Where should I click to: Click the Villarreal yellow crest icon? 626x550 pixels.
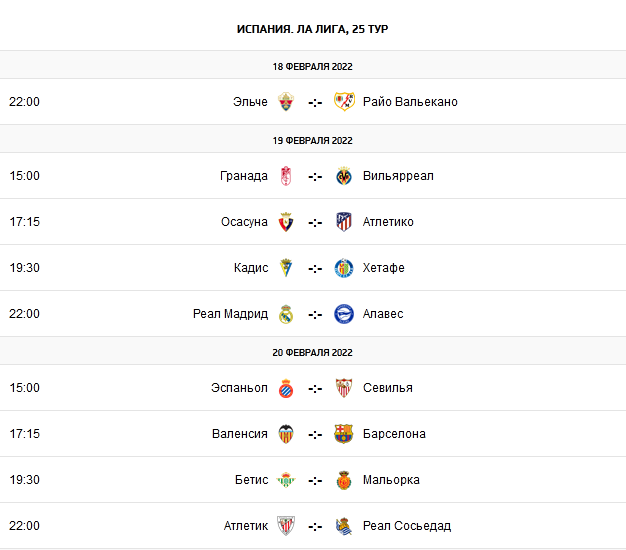pos(344,176)
